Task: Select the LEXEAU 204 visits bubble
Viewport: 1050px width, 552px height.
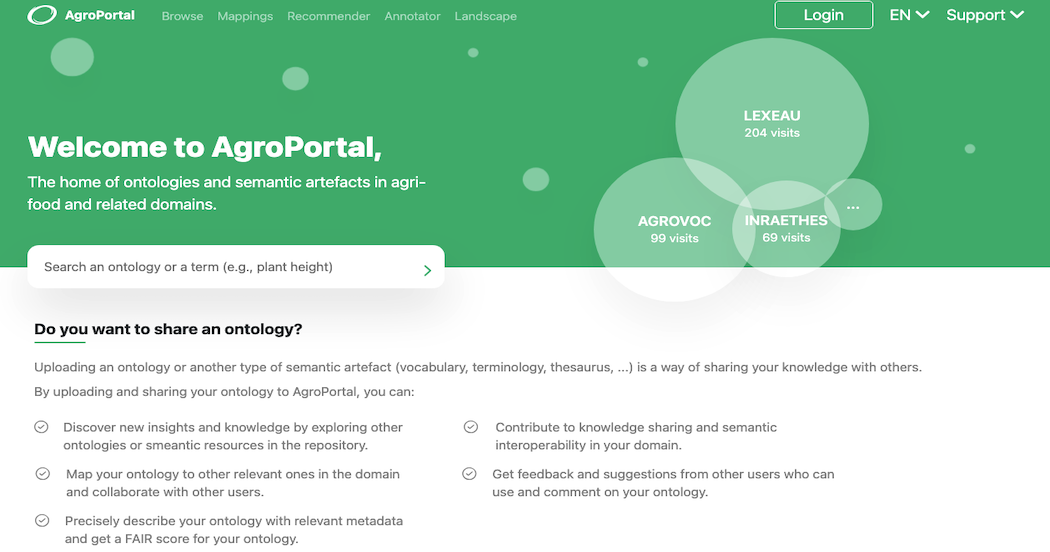Action: (x=772, y=123)
